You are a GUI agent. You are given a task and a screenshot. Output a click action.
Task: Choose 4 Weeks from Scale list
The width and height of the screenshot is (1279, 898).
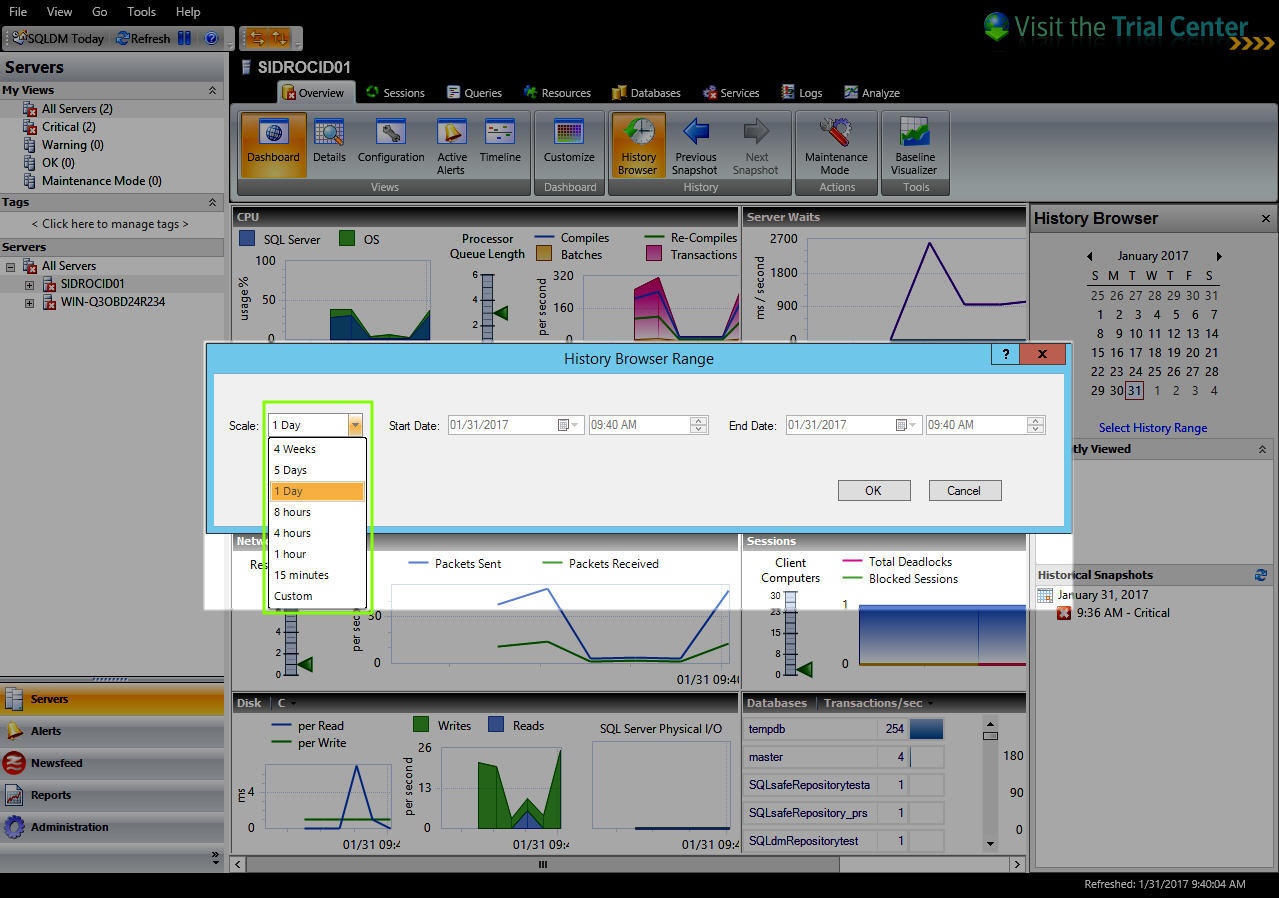[x=317, y=449]
